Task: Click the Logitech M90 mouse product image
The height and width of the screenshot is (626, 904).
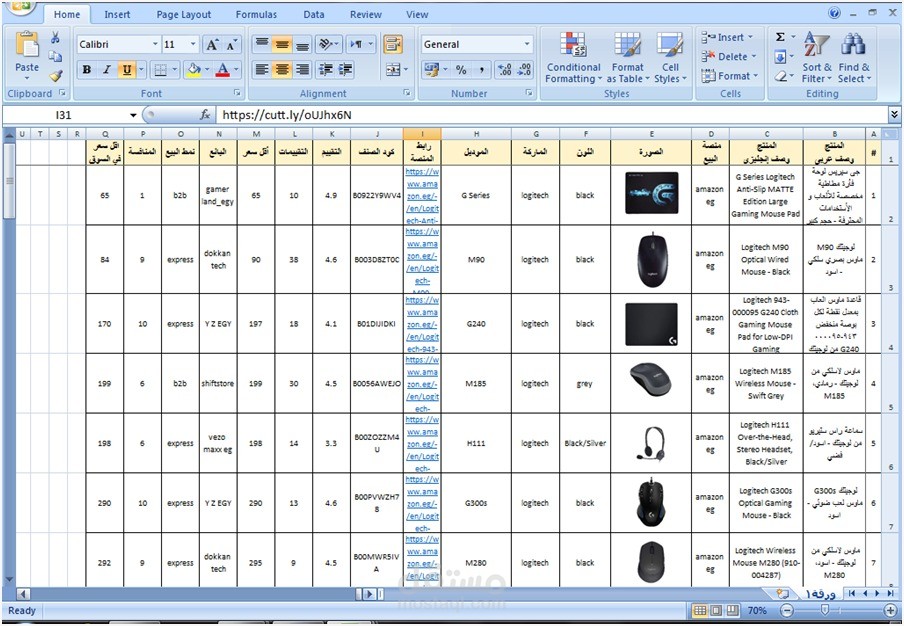Action: coord(651,259)
